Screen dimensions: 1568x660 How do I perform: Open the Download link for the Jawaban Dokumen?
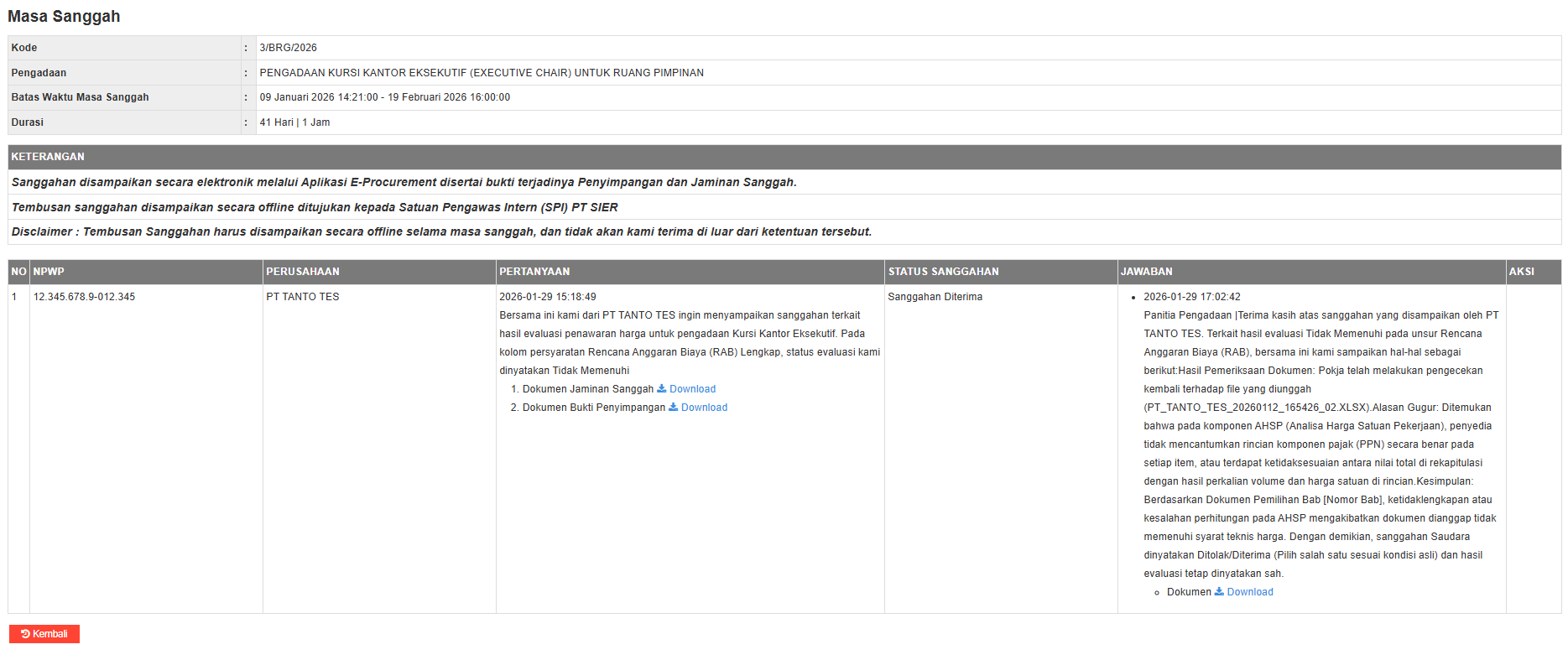[1250, 592]
